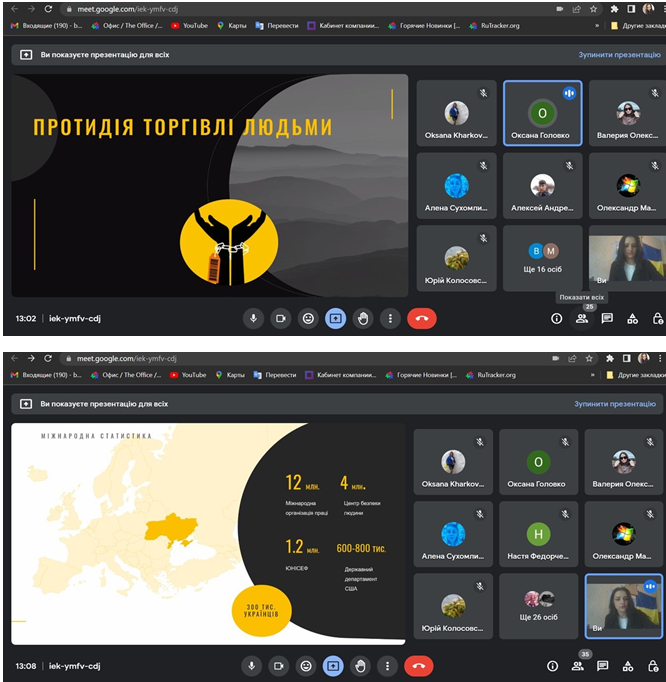Click the present screen icon in the bottom toolbar
This screenshot has width=666, height=682.
tap(335, 665)
